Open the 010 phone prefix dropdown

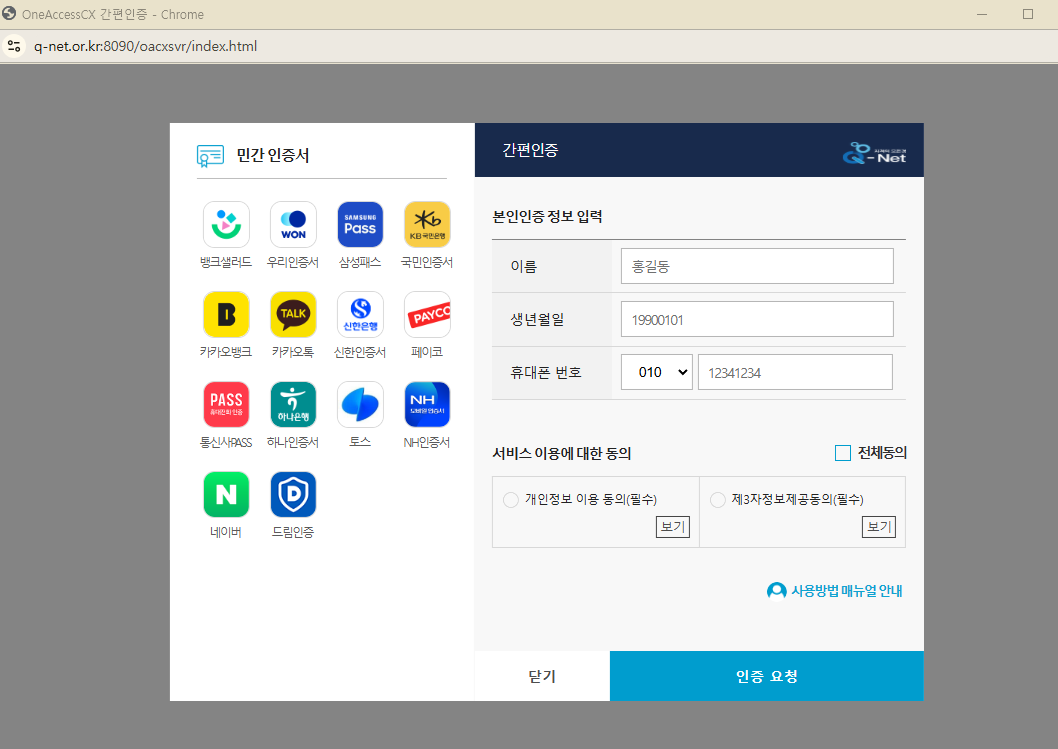pos(657,372)
